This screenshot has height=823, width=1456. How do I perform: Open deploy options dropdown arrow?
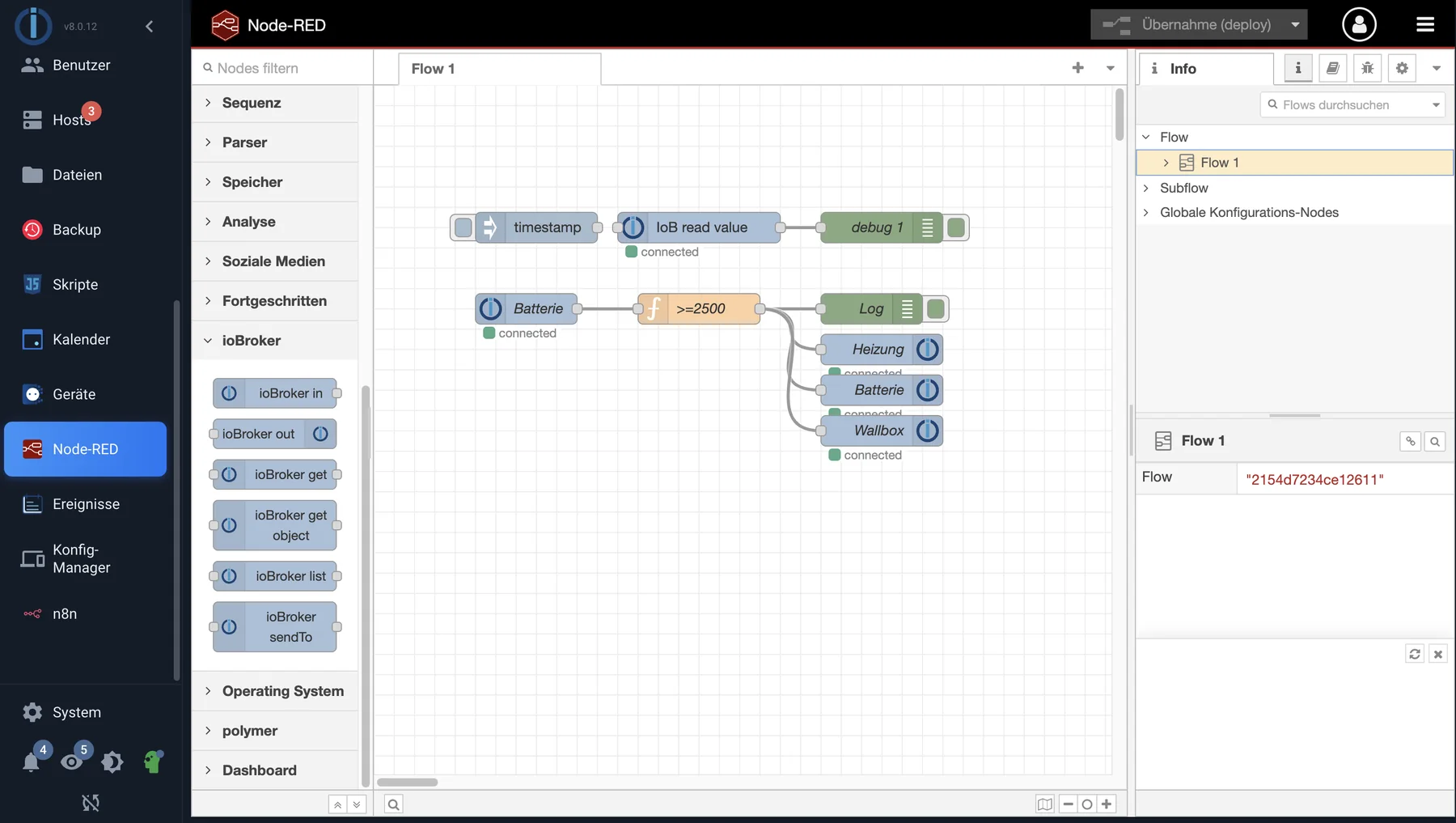pos(1295,24)
